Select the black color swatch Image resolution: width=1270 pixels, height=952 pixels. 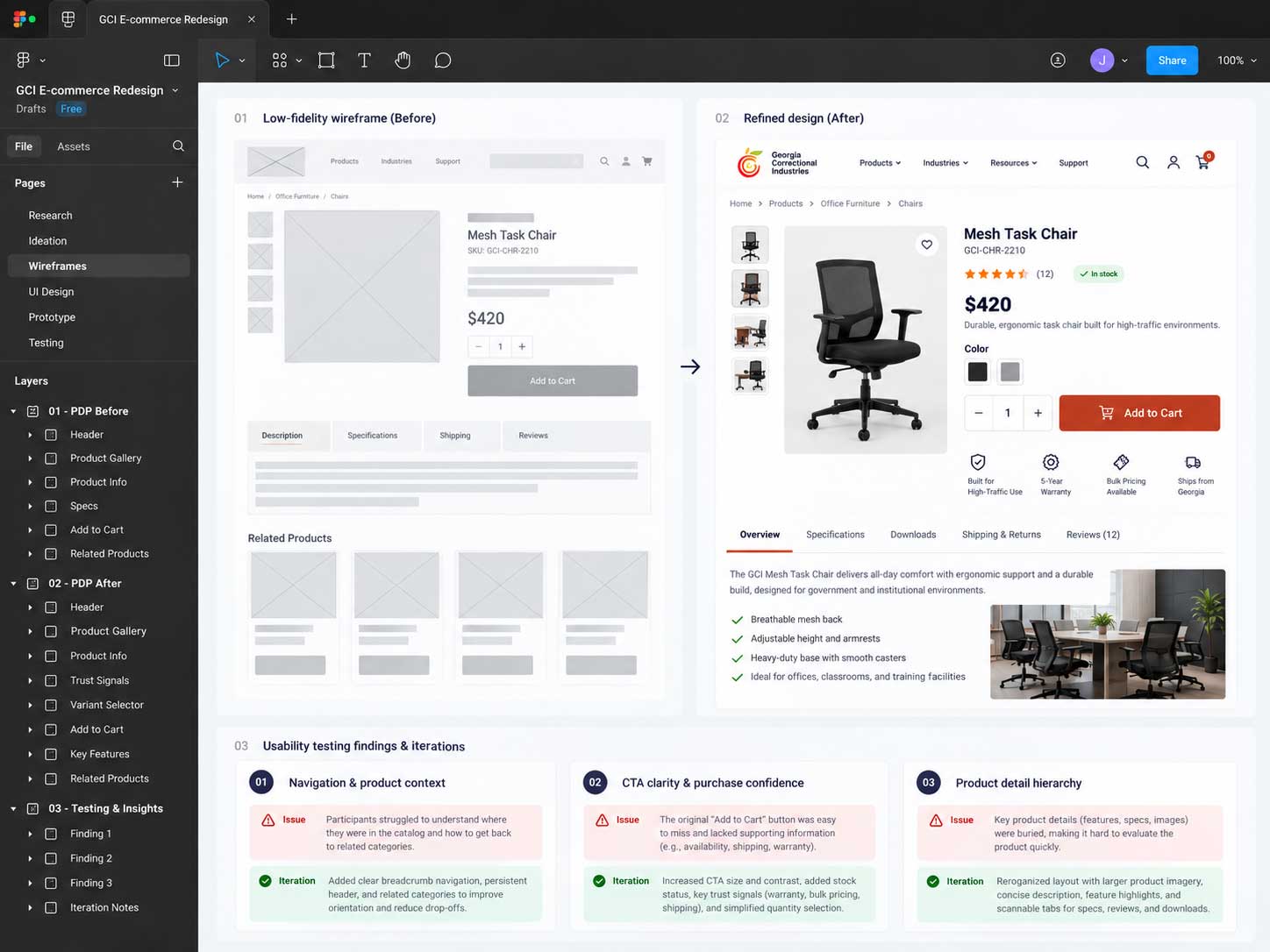[x=977, y=372]
